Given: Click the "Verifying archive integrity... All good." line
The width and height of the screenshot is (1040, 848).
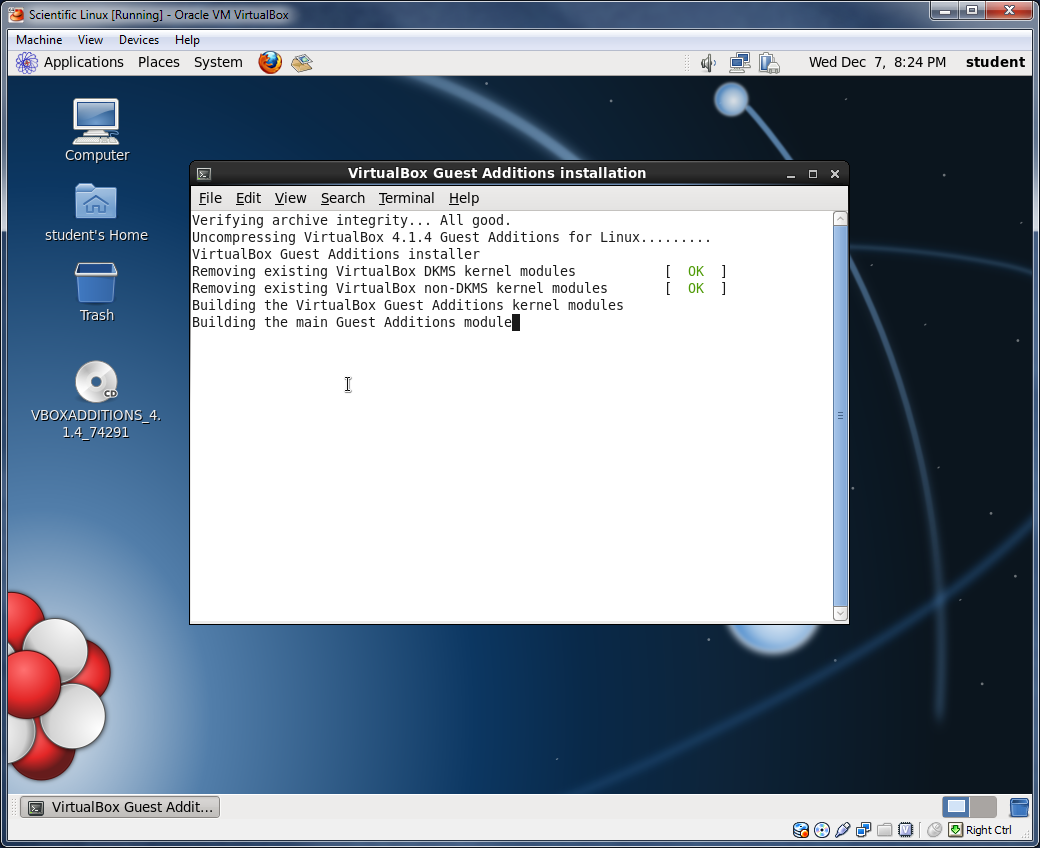Looking at the screenshot, I should [352, 220].
